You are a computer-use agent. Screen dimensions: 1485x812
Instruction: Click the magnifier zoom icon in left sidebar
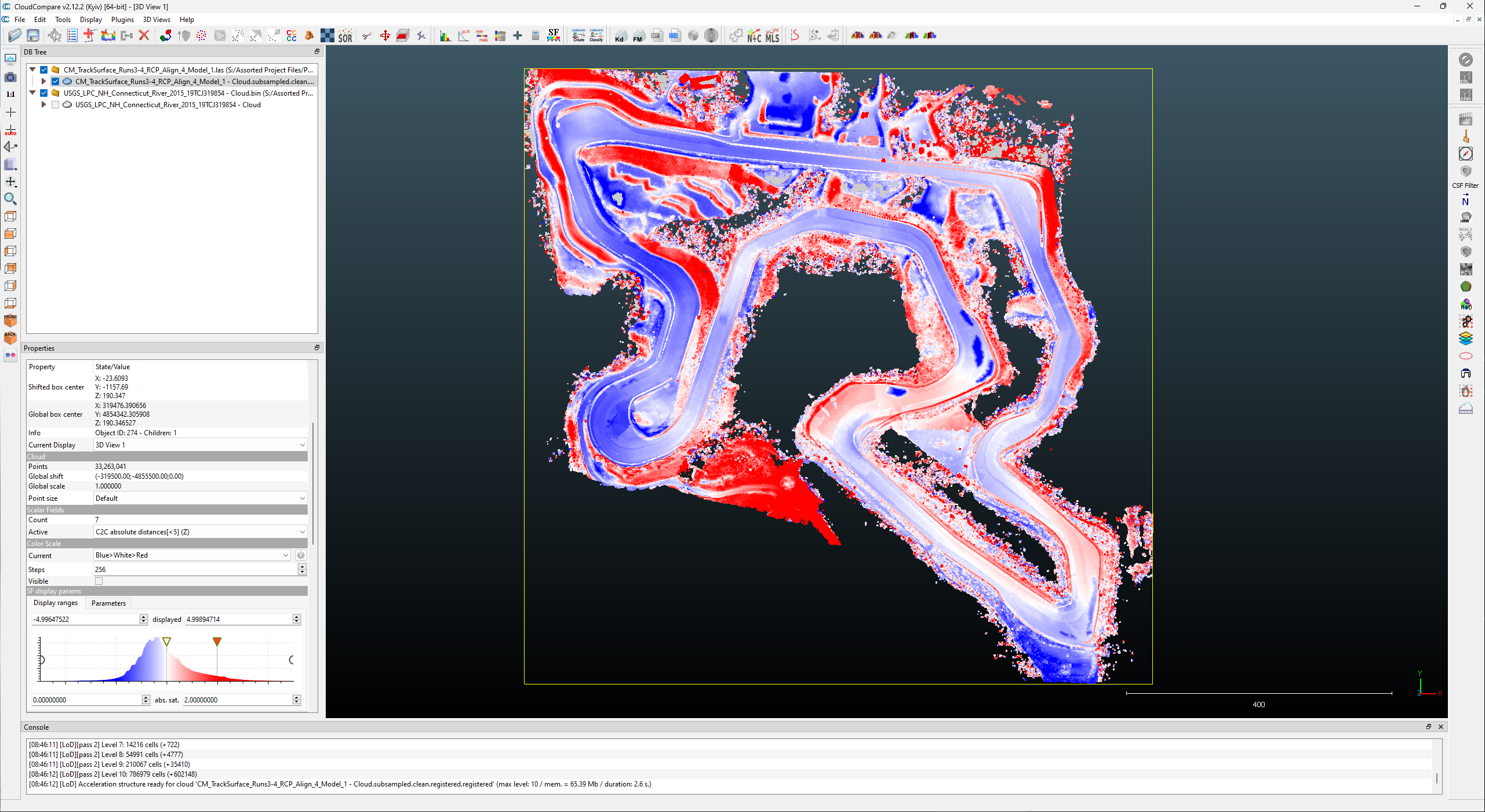[x=10, y=199]
